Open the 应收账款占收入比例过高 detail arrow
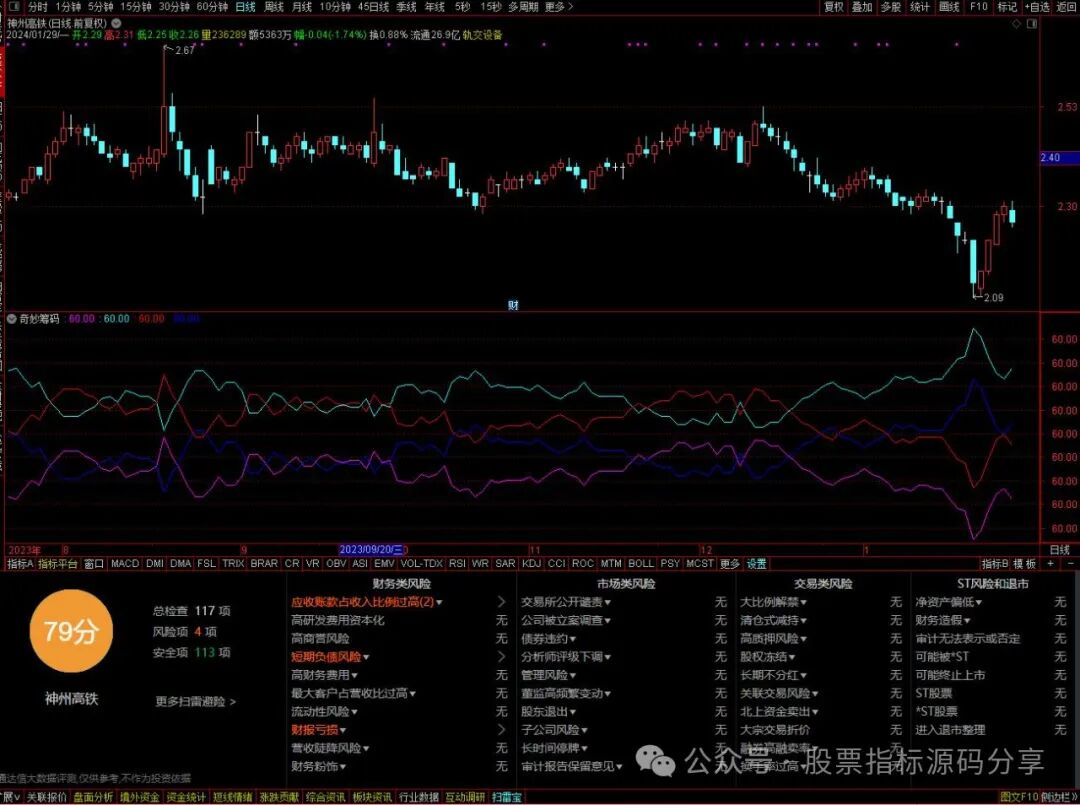Image resolution: width=1080 pixels, height=805 pixels. point(501,602)
